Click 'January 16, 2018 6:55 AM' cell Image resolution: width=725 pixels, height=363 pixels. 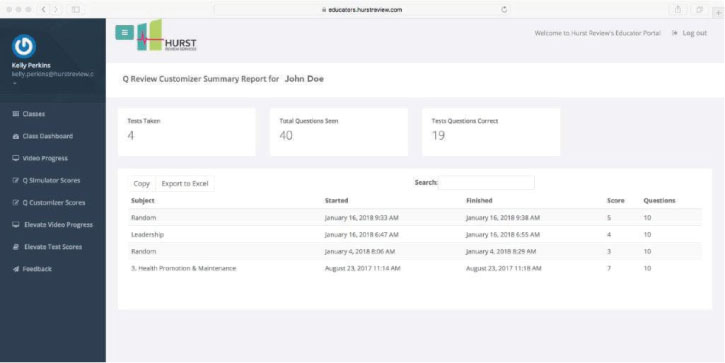tap(503, 234)
